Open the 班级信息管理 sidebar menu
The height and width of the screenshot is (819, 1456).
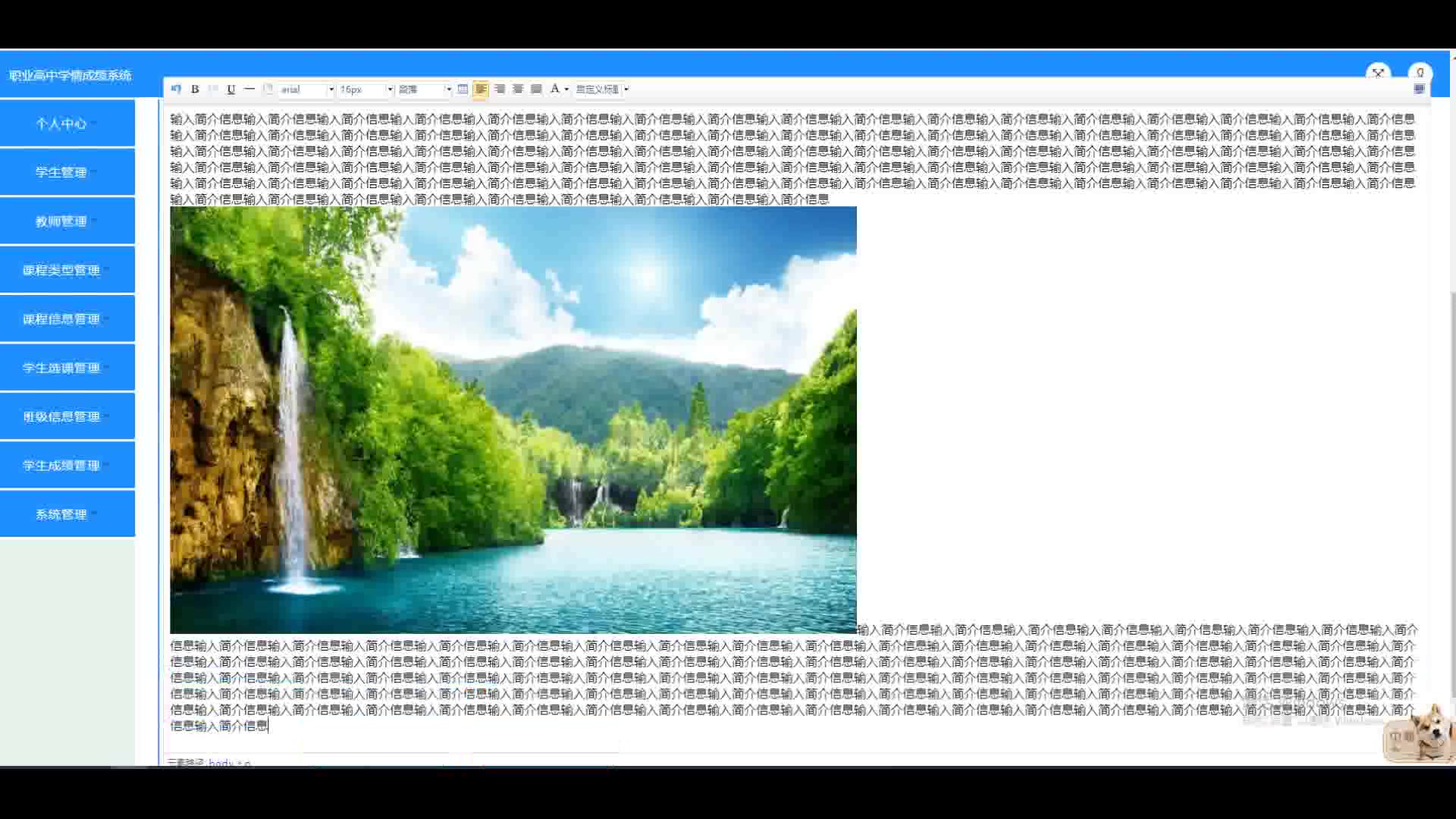(x=67, y=416)
